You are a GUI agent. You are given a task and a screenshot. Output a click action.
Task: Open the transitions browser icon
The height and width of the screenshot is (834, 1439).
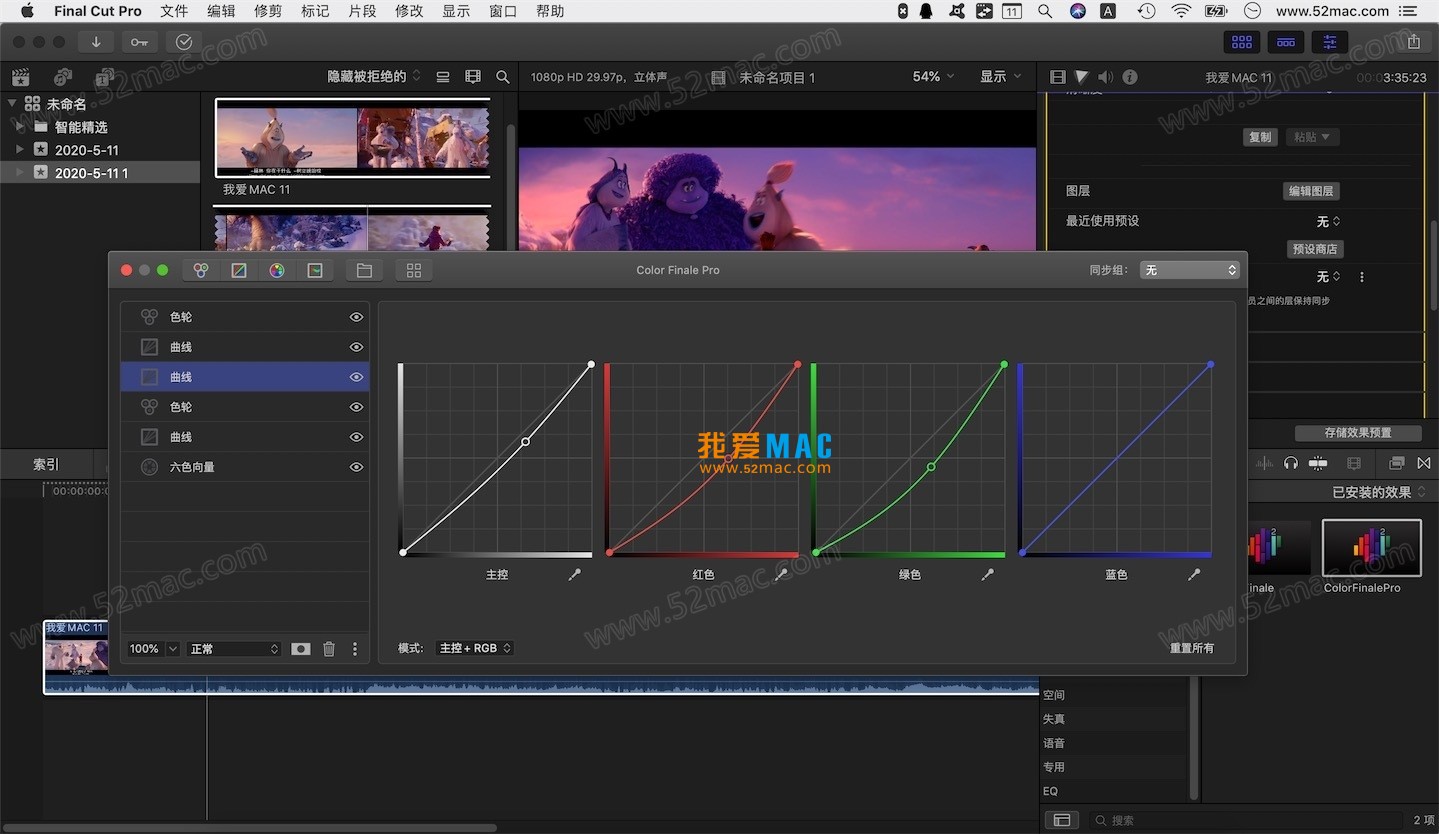pyautogui.click(x=1425, y=463)
